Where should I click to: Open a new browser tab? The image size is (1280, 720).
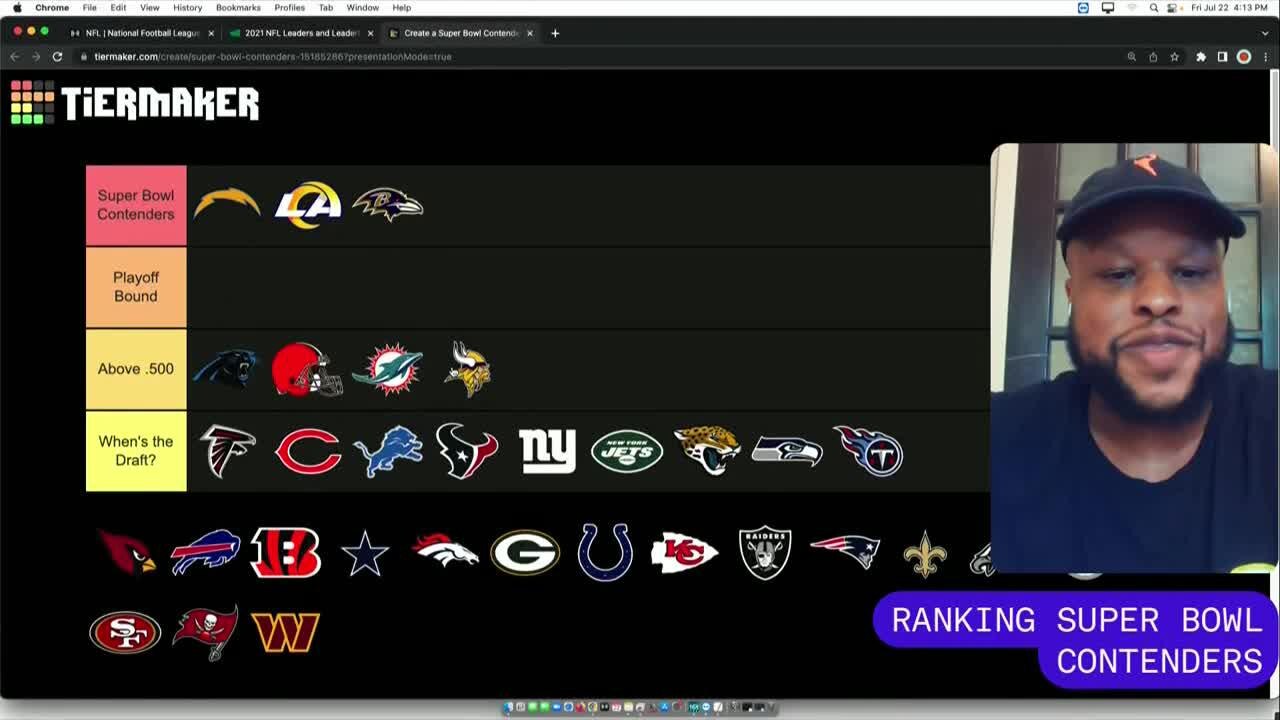click(555, 33)
